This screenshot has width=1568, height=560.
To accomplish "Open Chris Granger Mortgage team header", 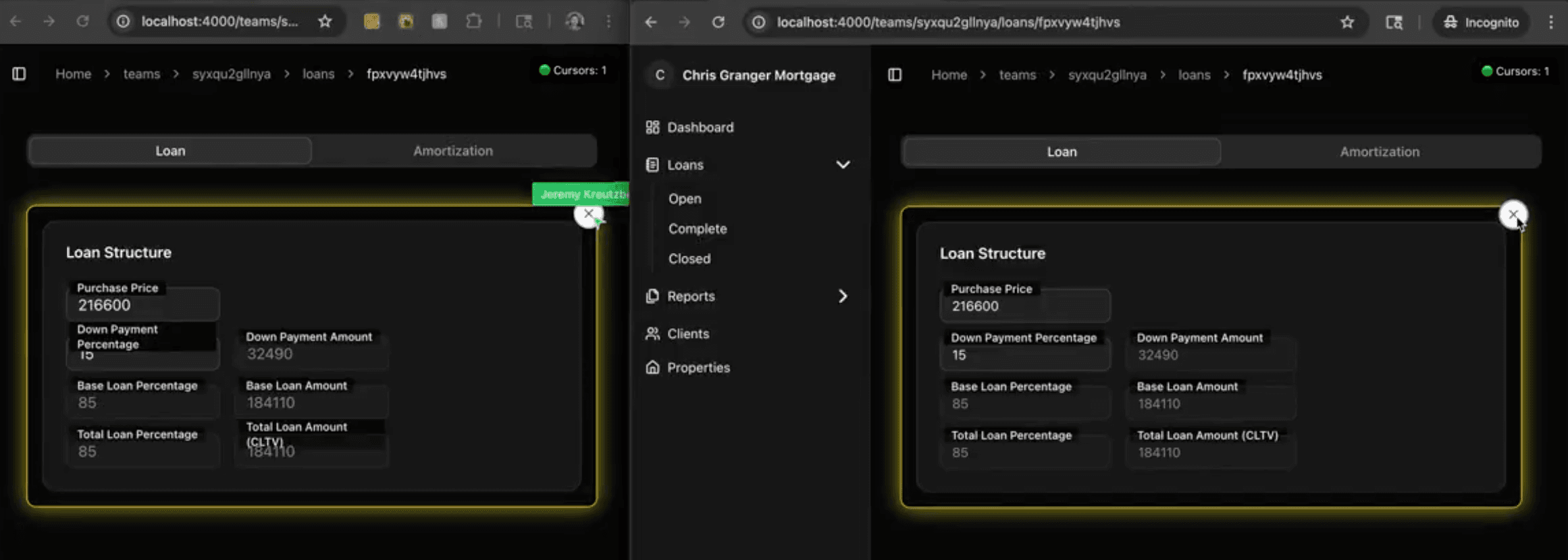I will (x=749, y=75).
